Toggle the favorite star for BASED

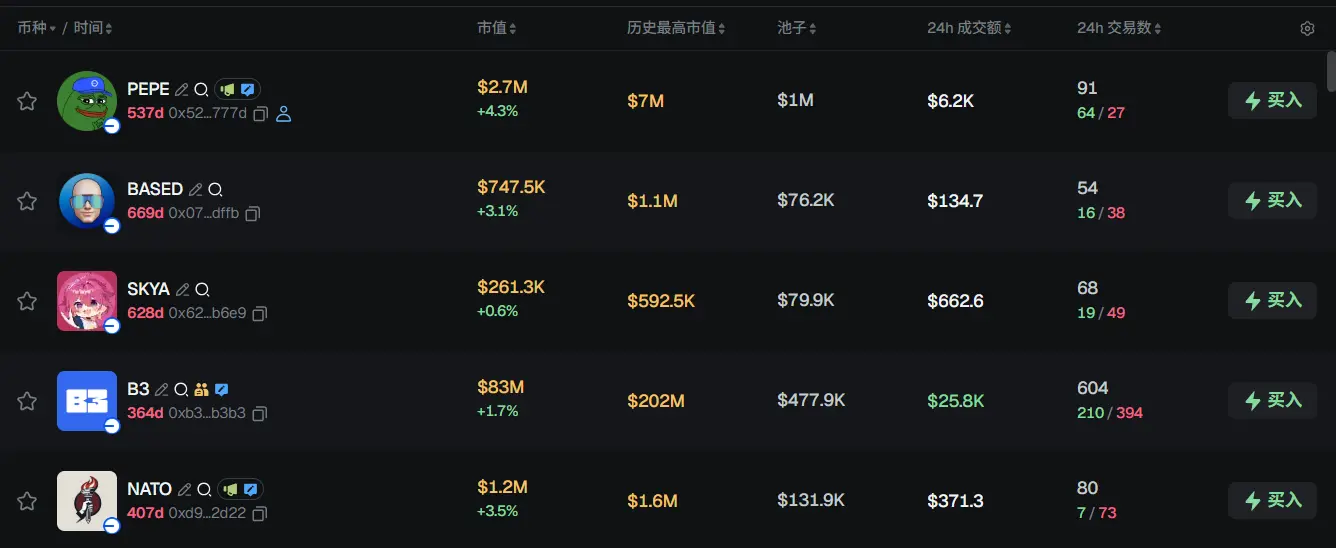click(x=27, y=201)
